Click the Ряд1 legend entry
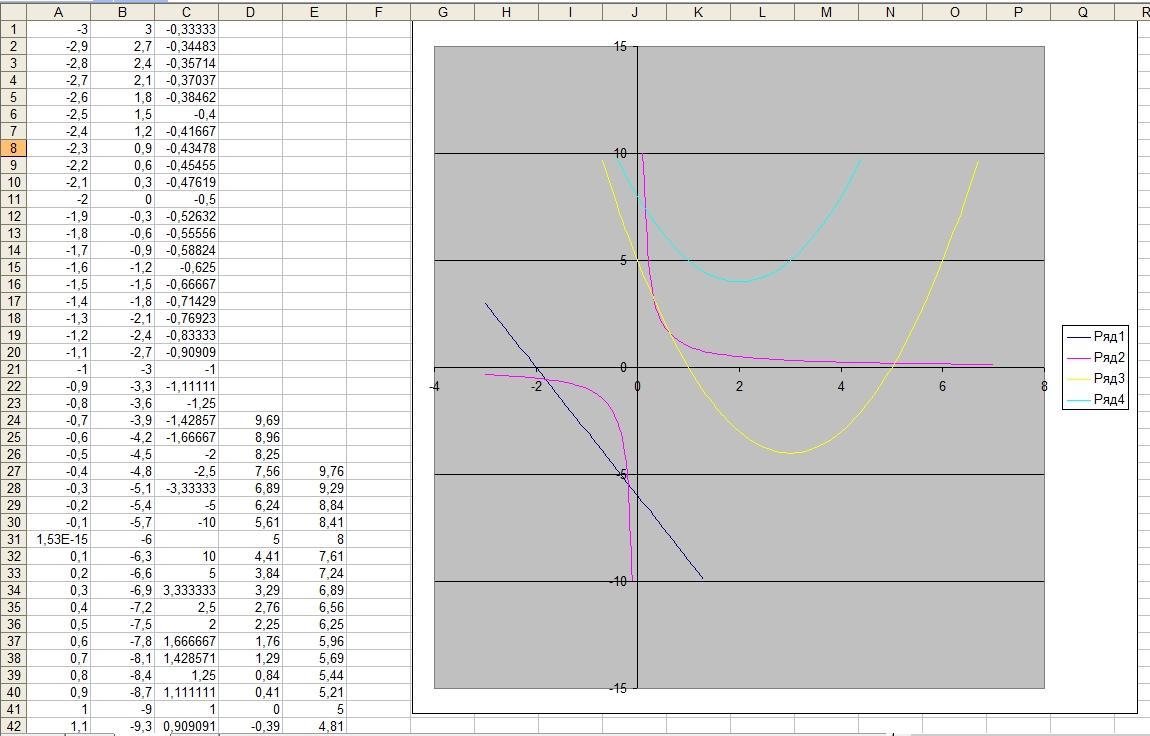This screenshot has width=1150, height=736. tap(1109, 336)
